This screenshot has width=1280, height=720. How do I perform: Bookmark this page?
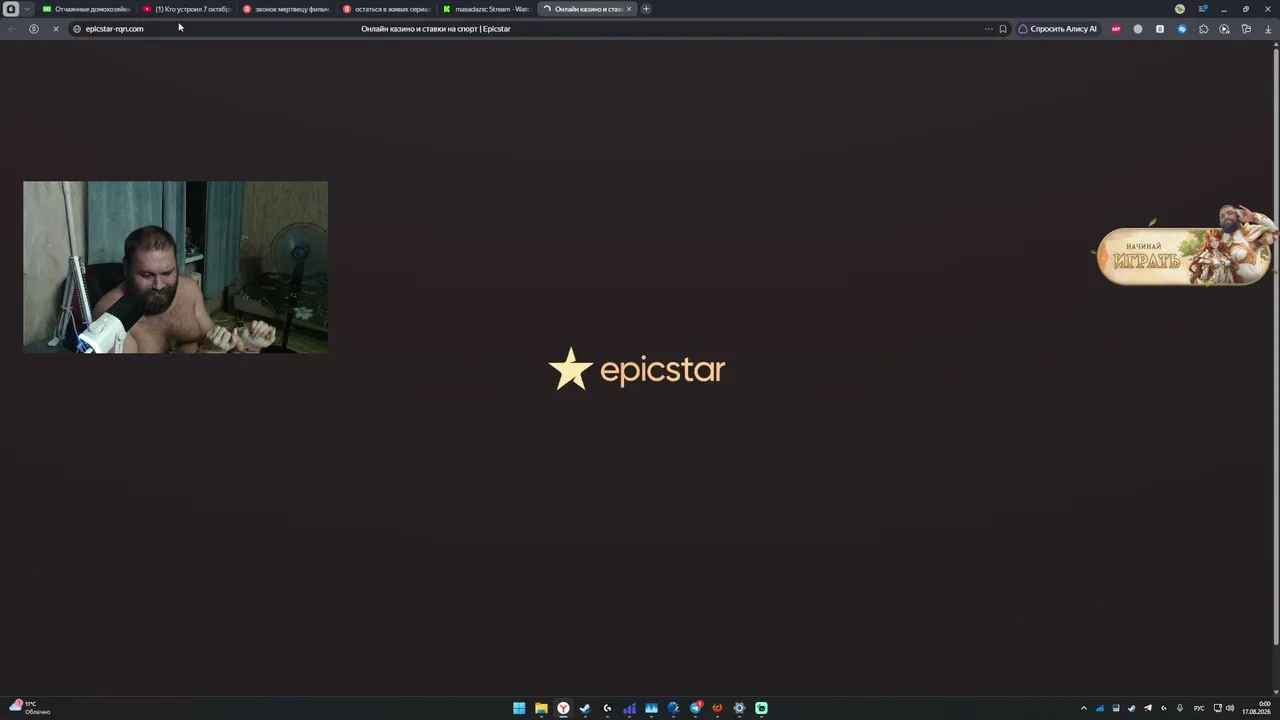click(1003, 29)
